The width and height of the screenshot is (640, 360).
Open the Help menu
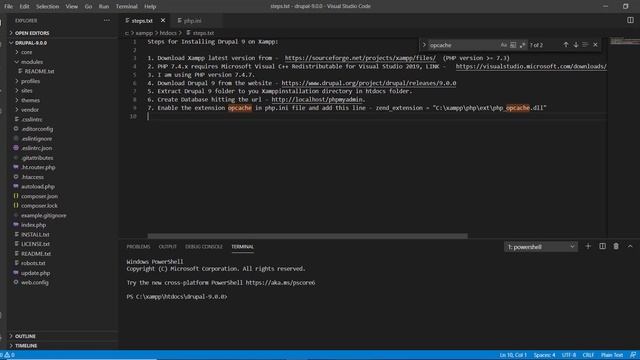150,7
